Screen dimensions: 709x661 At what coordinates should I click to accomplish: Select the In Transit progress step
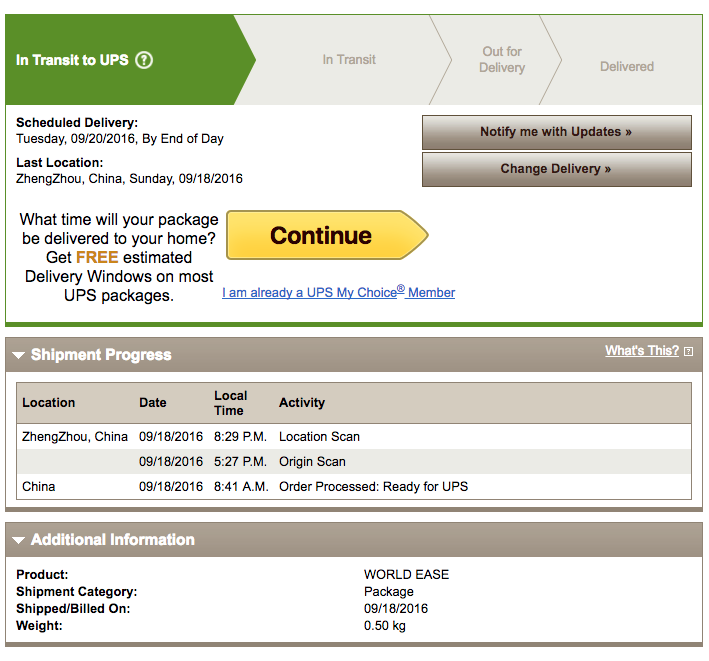tap(349, 60)
